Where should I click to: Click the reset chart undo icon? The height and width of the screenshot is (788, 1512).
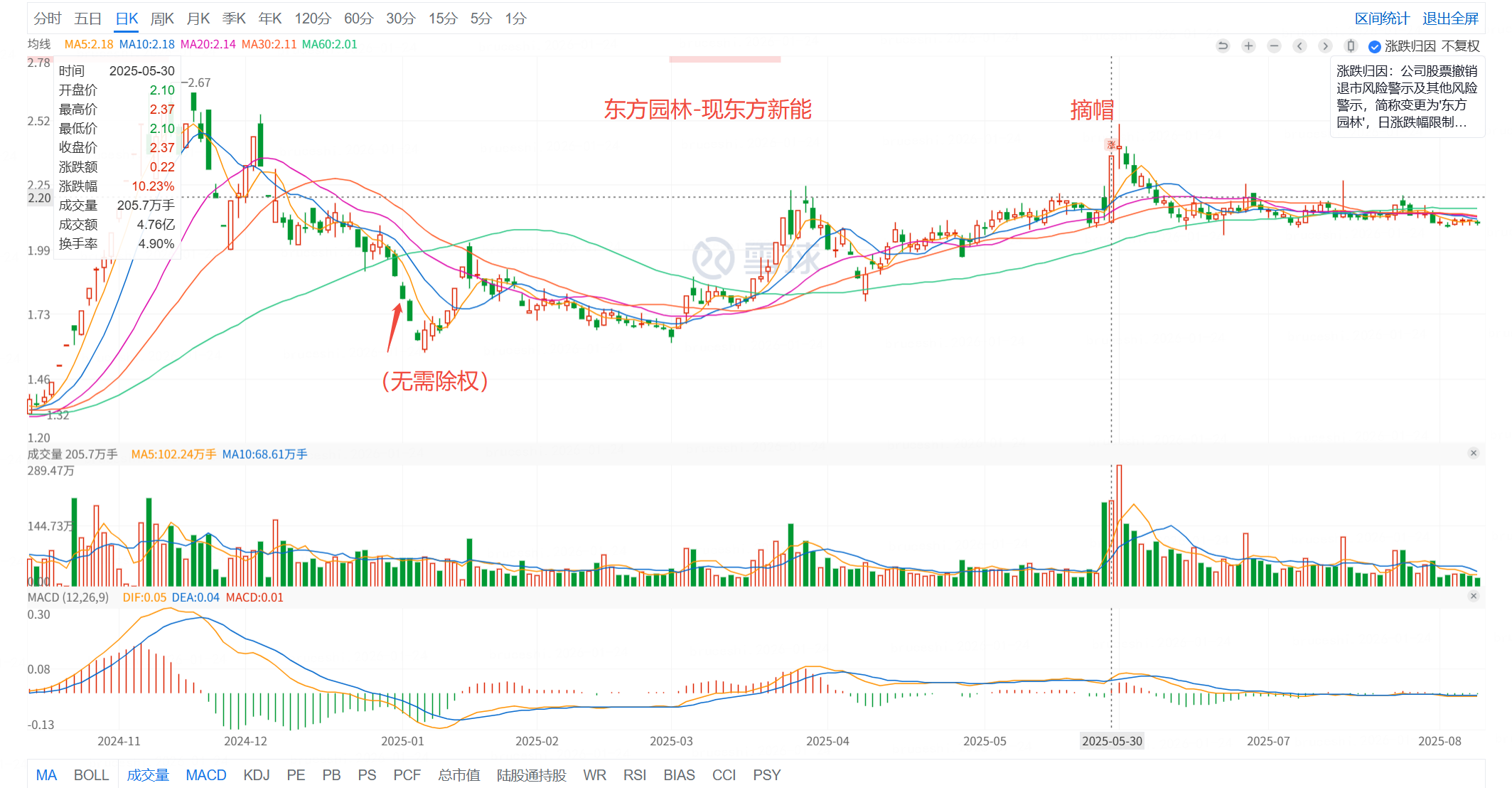(1223, 46)
